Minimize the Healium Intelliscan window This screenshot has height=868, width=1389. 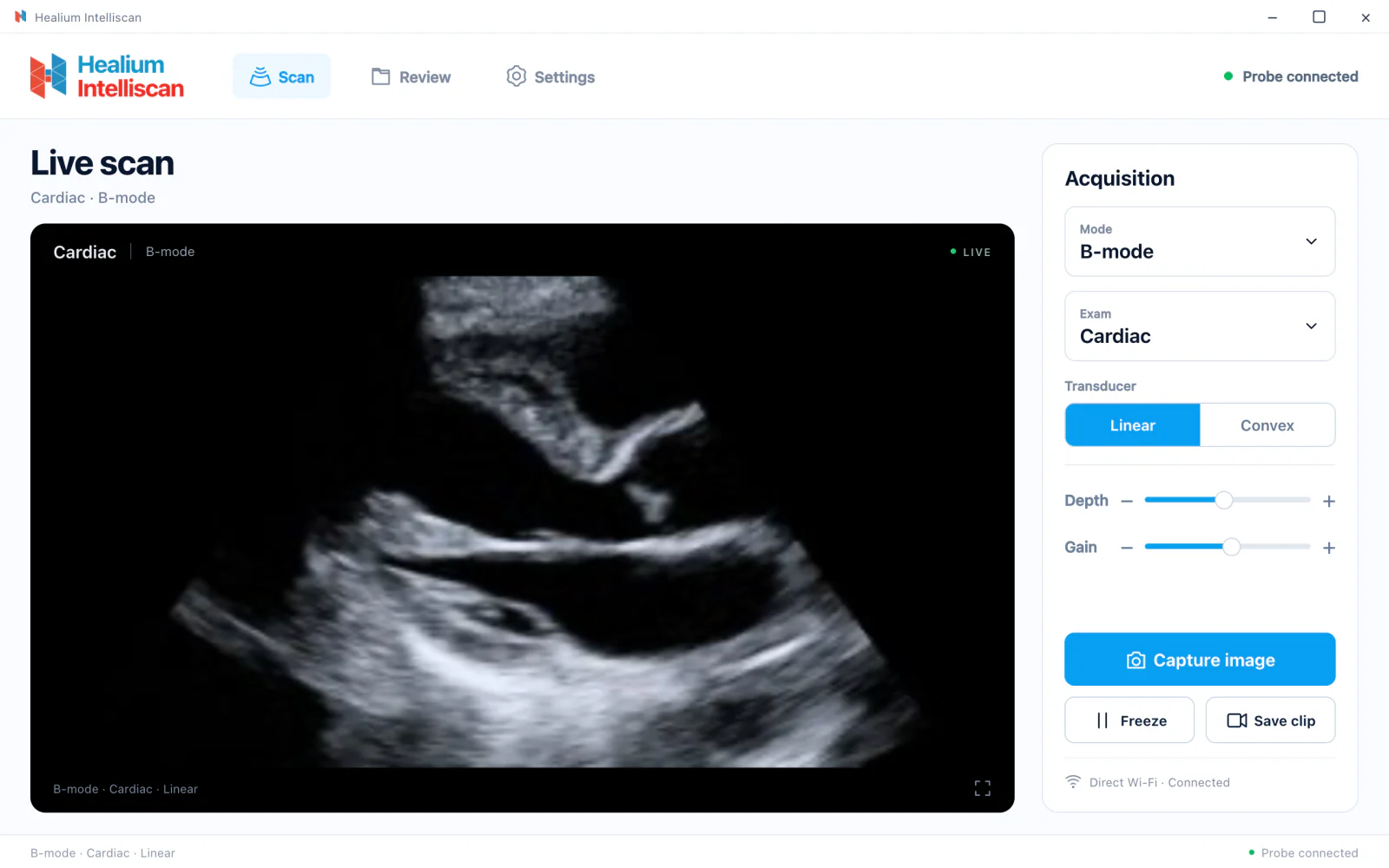click(x=1272, y=17)
